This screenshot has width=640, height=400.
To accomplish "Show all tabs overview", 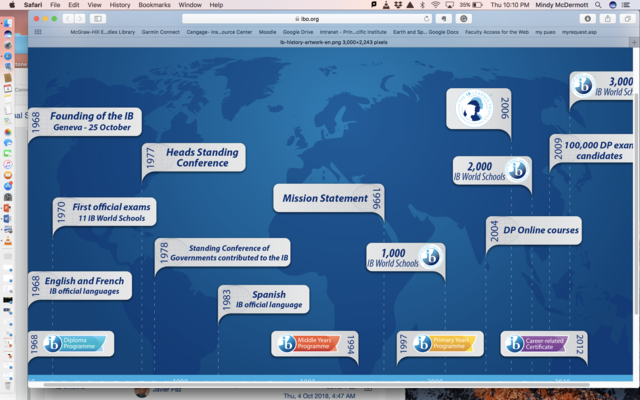I will [x=627, y=19].
